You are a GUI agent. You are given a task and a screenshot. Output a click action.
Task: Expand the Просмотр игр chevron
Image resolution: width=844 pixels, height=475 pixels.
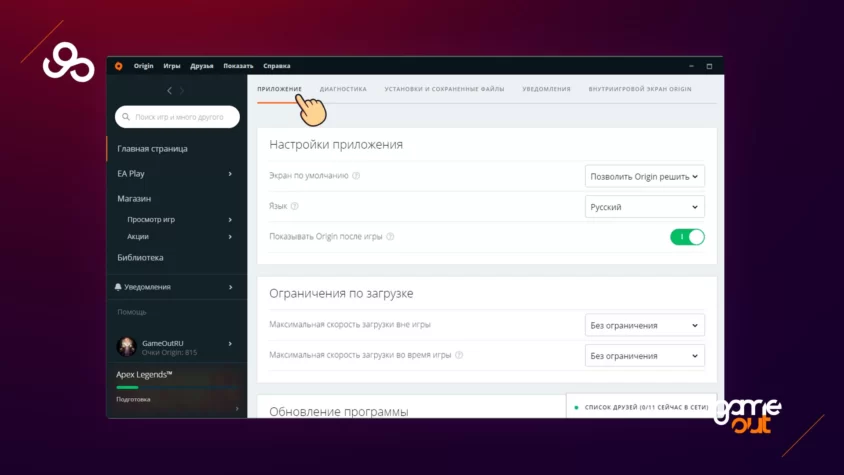(230, 220)
